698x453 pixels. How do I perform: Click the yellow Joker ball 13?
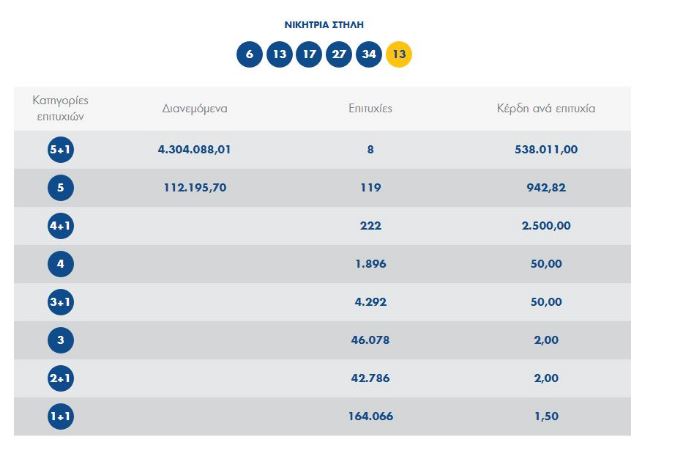pos(399,54)
